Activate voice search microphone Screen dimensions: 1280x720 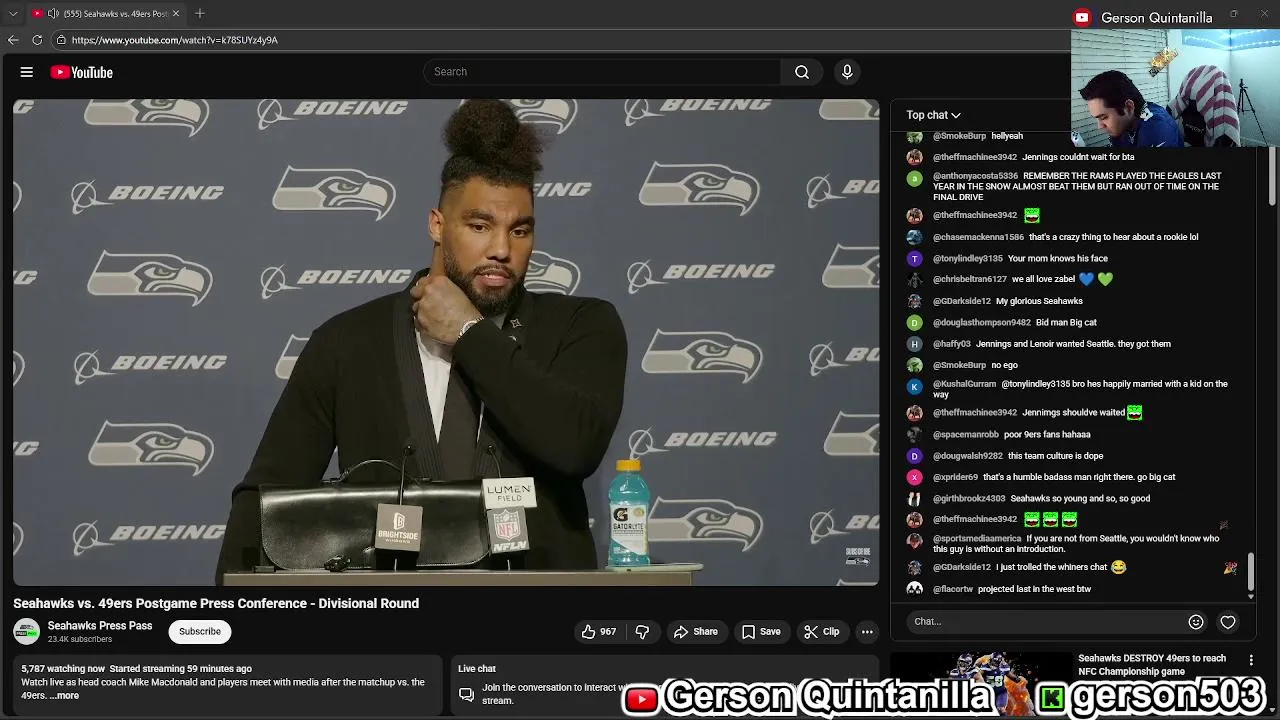(847, 72)
